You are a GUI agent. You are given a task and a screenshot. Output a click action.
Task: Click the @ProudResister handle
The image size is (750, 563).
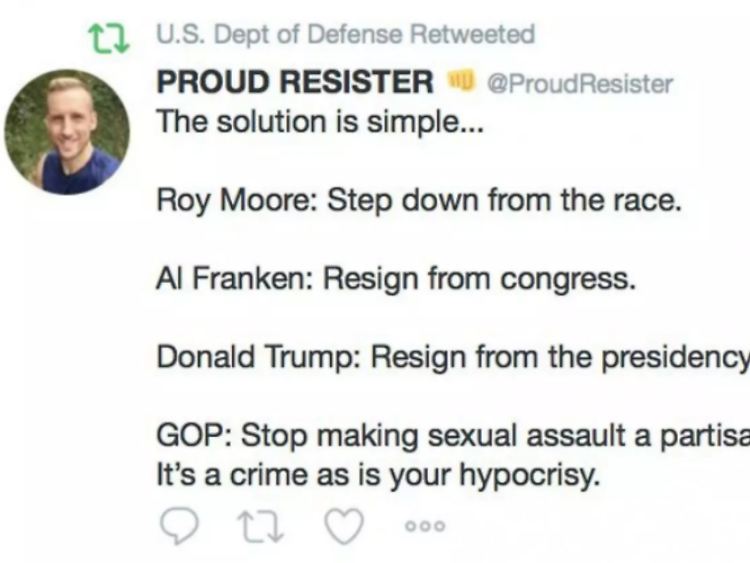click(579, 83)
